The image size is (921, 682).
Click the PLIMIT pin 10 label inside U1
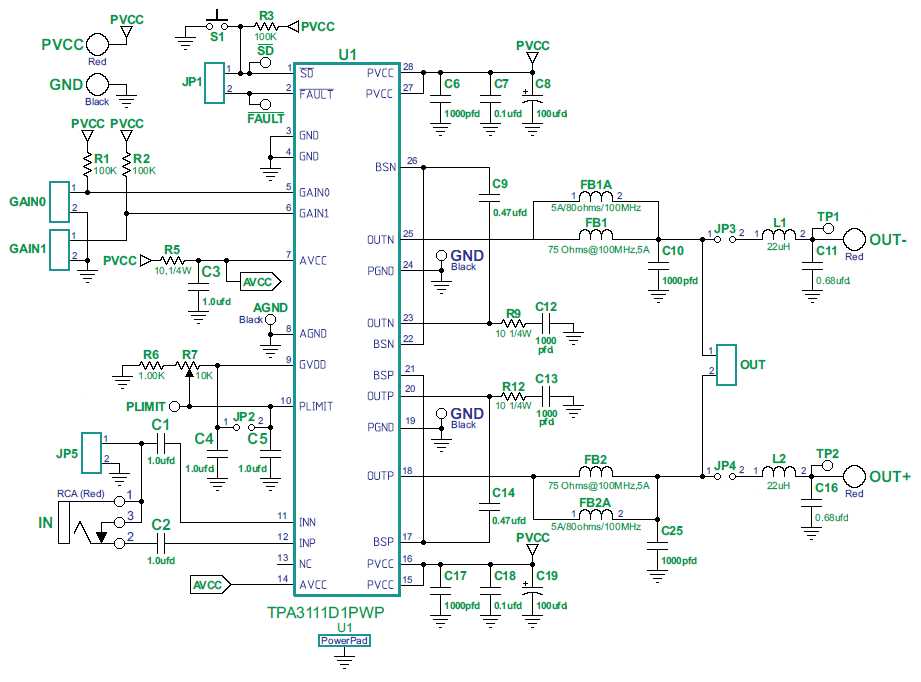(x=316, y=406)
